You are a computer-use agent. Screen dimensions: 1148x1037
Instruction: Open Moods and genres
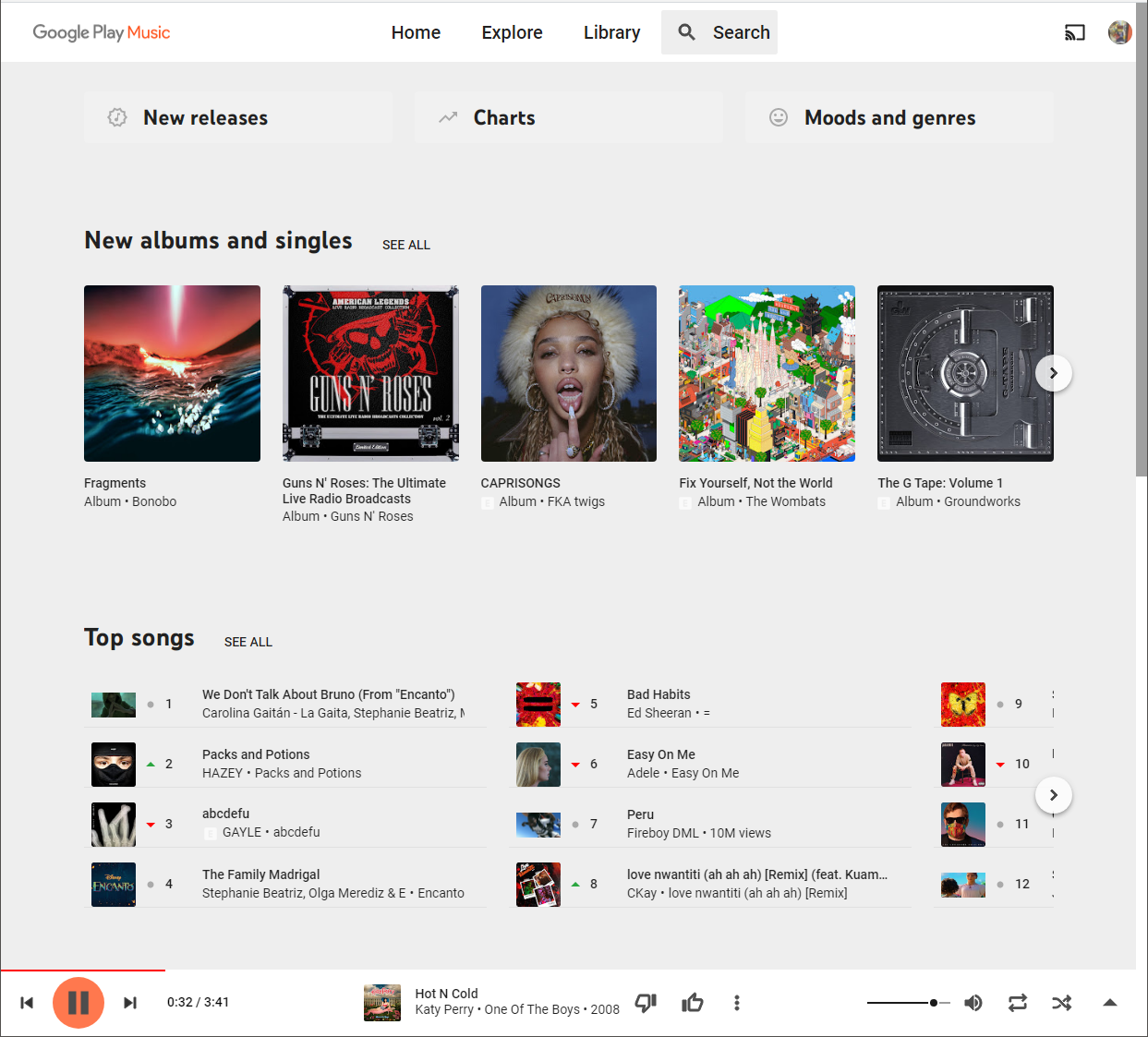(900, 117)
